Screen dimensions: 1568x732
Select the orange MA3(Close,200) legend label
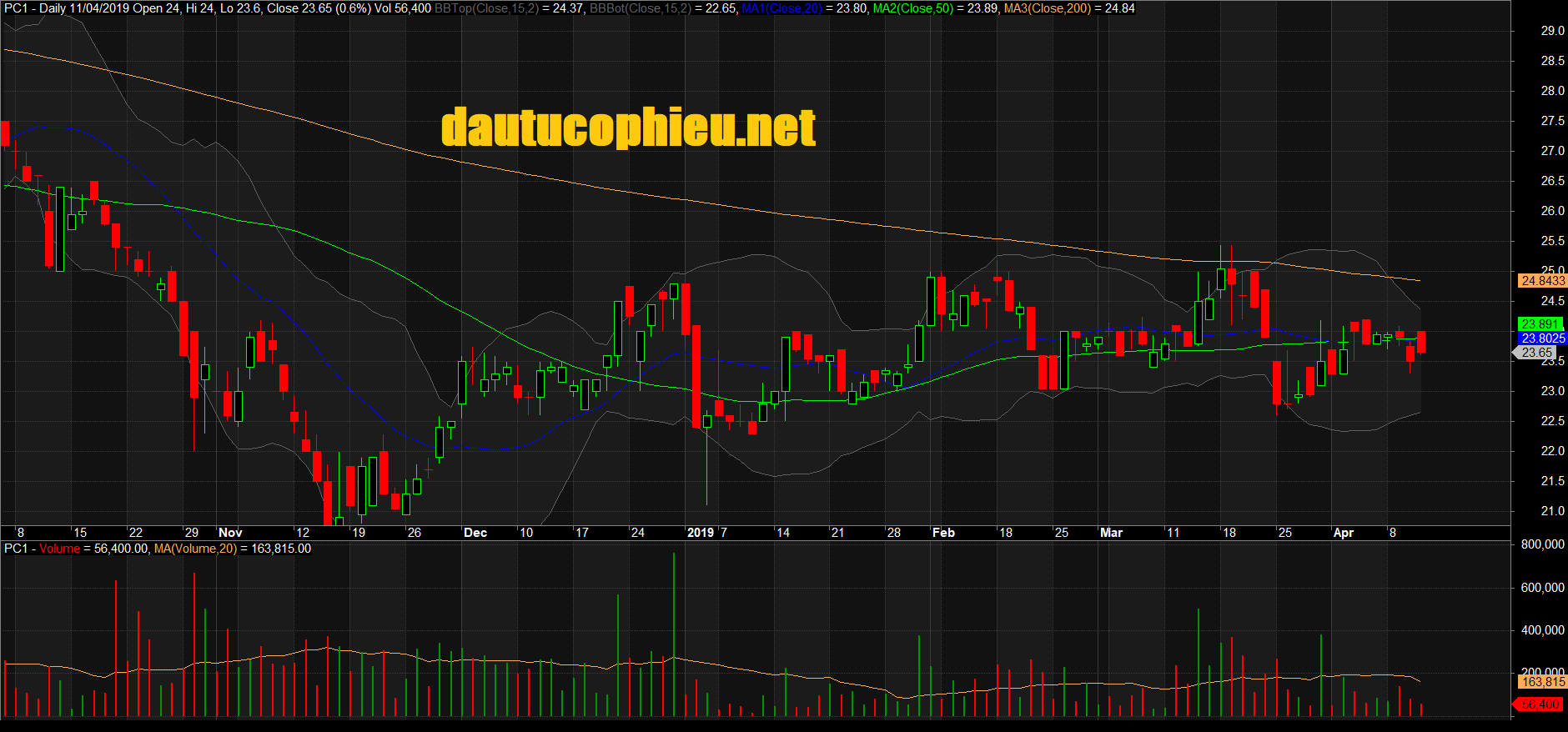pos(1048,8)
